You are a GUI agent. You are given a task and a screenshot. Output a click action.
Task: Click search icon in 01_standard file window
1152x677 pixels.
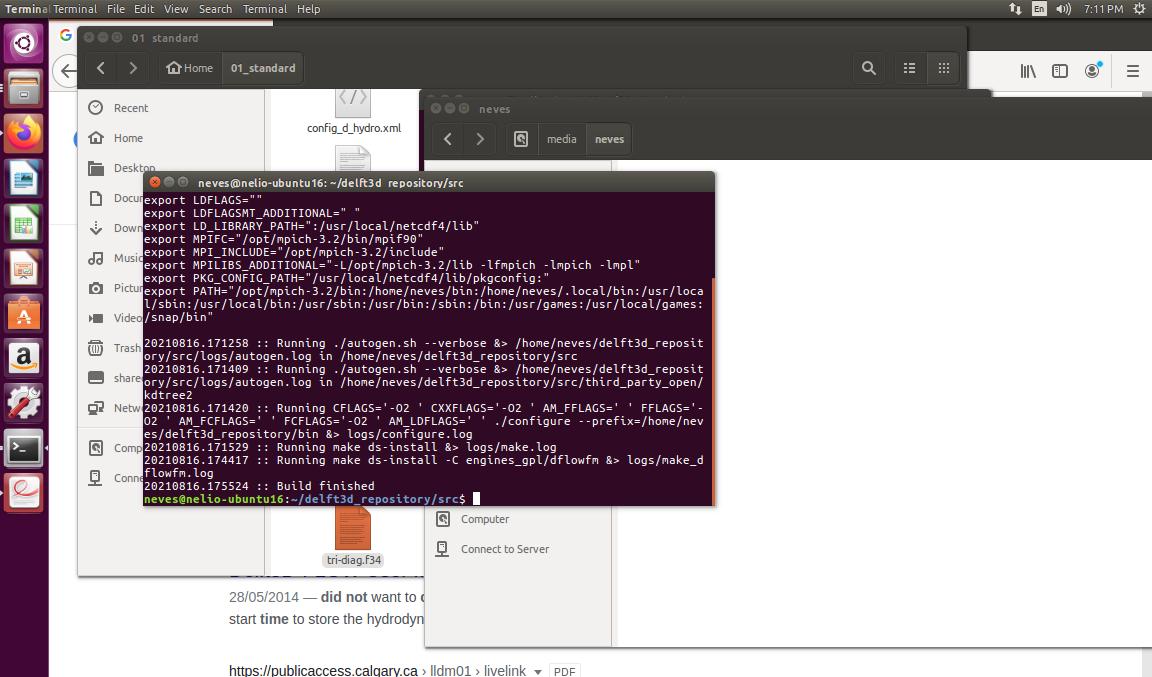[868, 68]
